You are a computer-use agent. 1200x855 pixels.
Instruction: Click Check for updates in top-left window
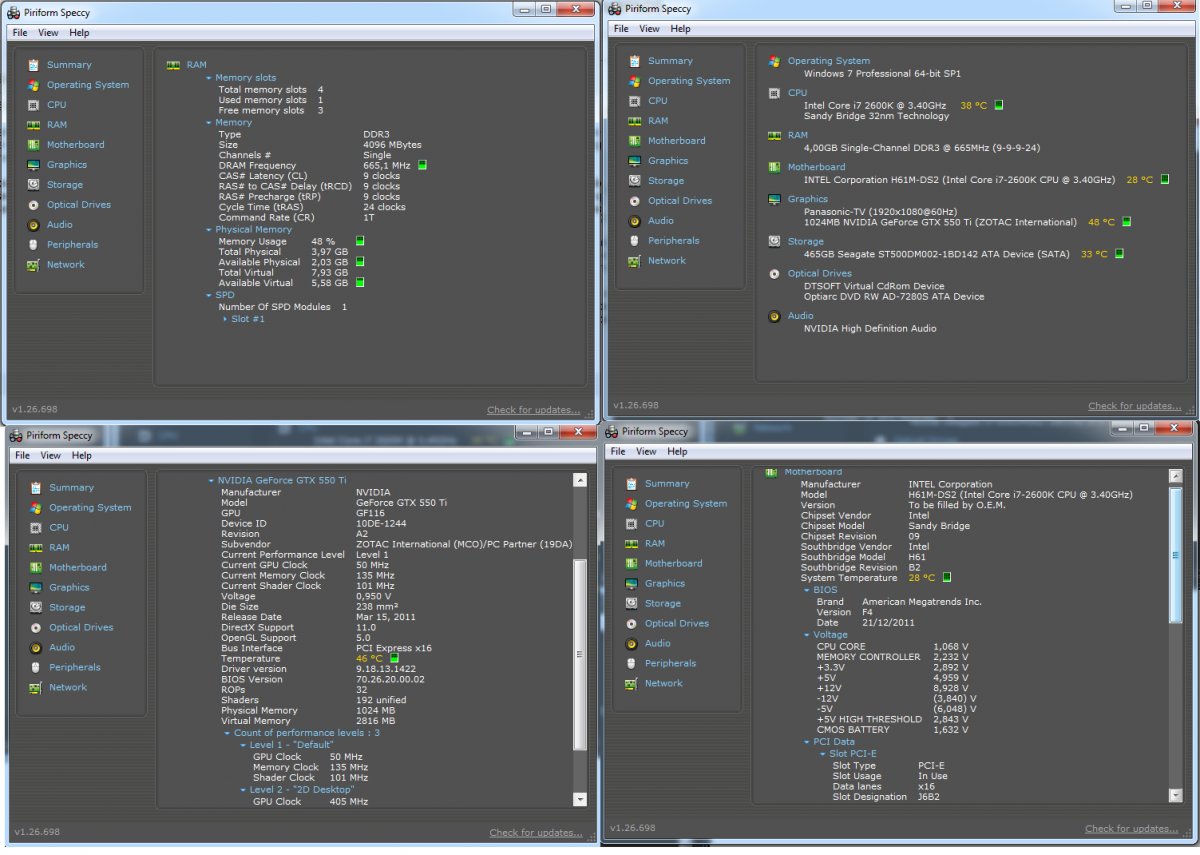tap(533, 410)
